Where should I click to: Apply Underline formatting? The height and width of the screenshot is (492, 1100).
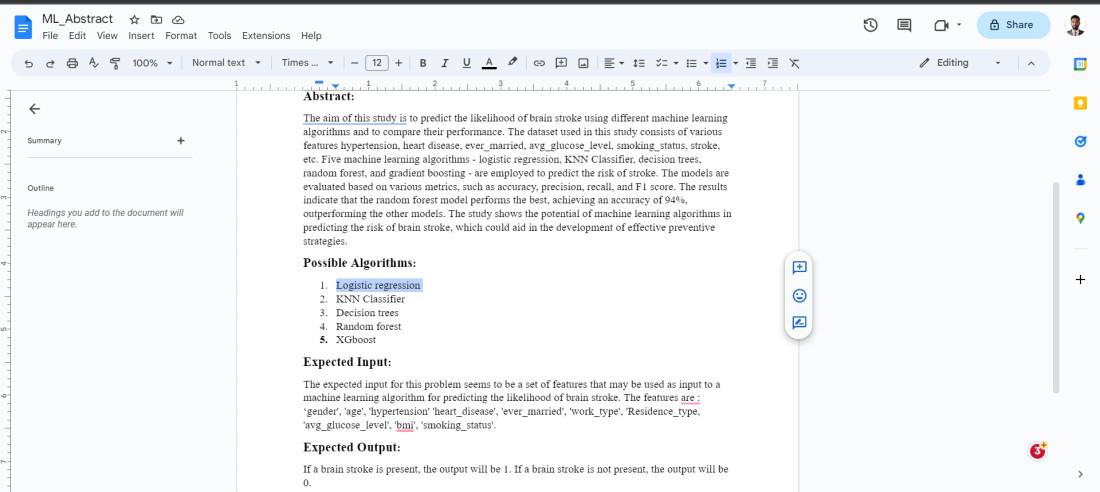click(x=467, y=63)
